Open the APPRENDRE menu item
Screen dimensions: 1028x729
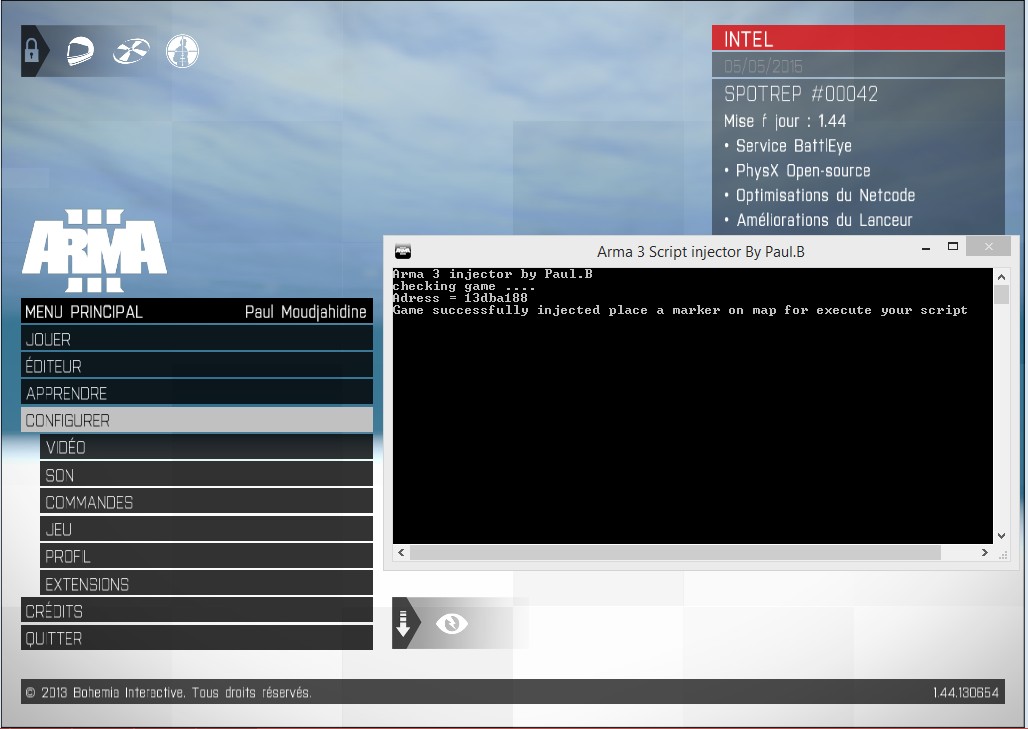click(x=197, y=393)
